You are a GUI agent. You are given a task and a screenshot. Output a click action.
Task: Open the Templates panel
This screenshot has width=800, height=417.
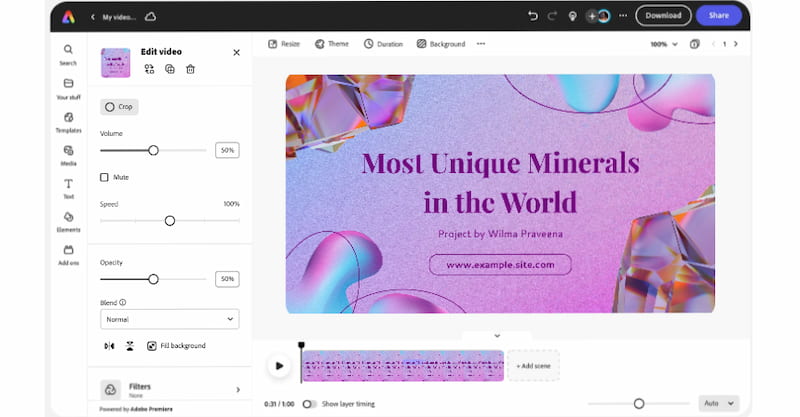68,122
